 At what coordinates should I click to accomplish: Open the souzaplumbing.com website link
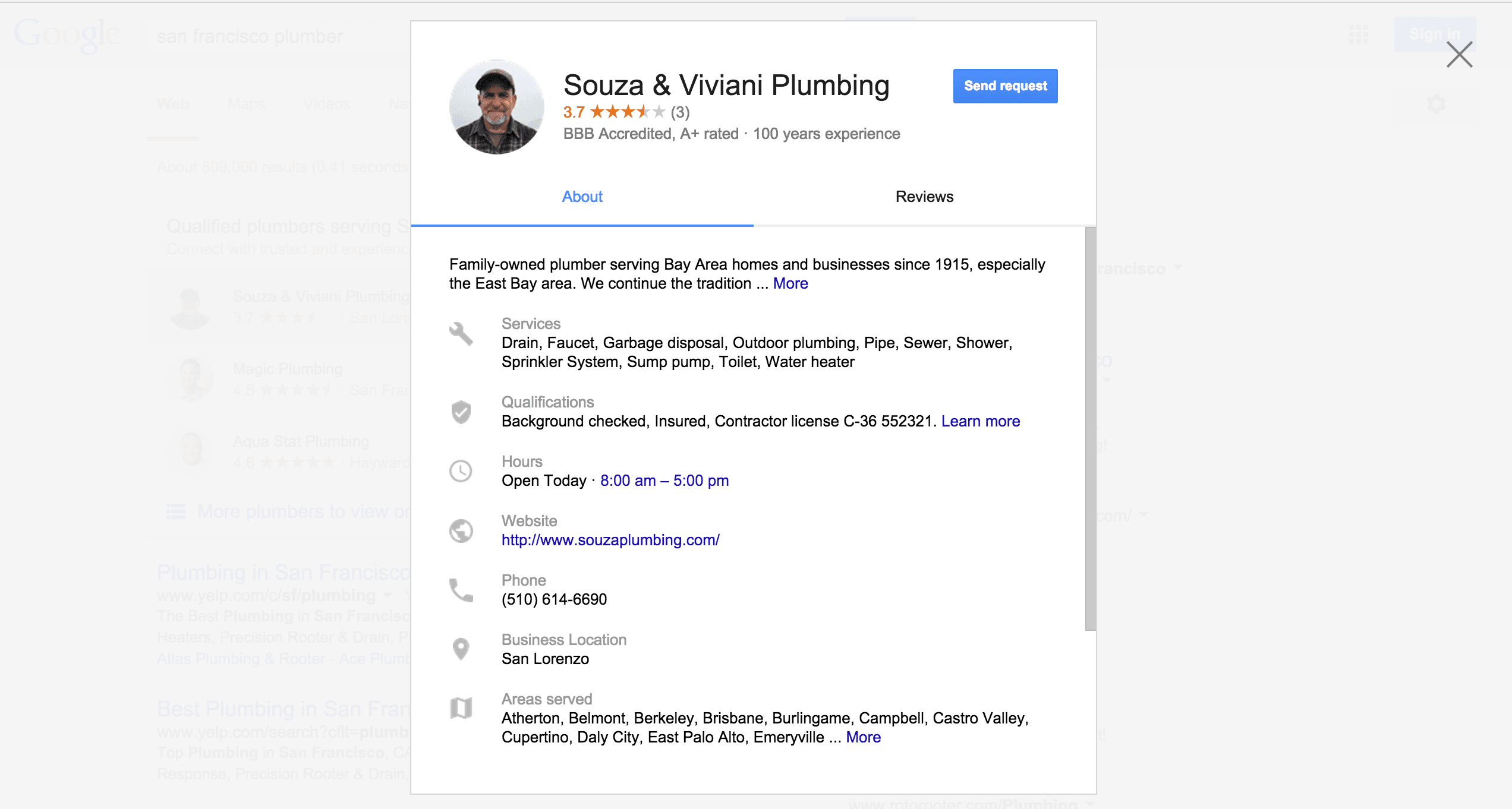[610, 540]
